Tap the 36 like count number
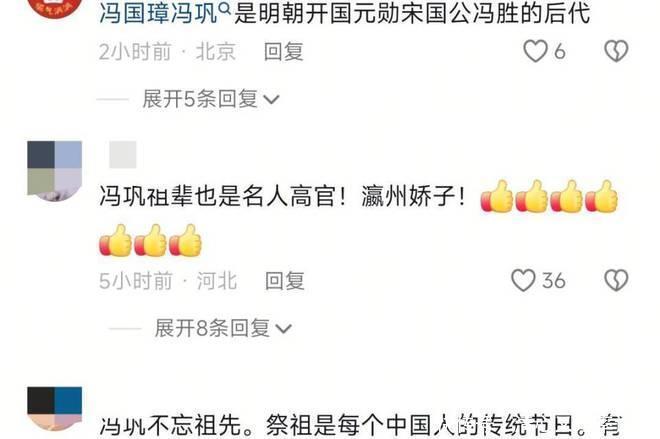Viewport: 660px width, 439px height. click(x=554, y=281)
